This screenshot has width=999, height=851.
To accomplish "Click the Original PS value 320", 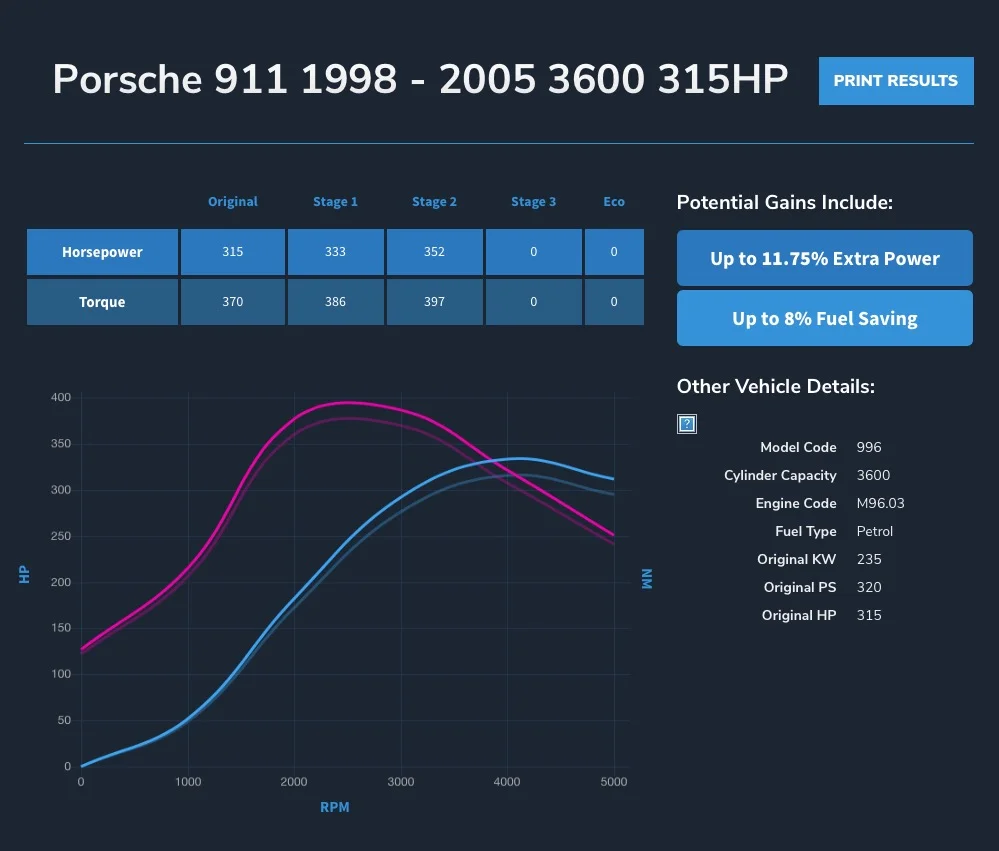I will [x=869, y=587].
